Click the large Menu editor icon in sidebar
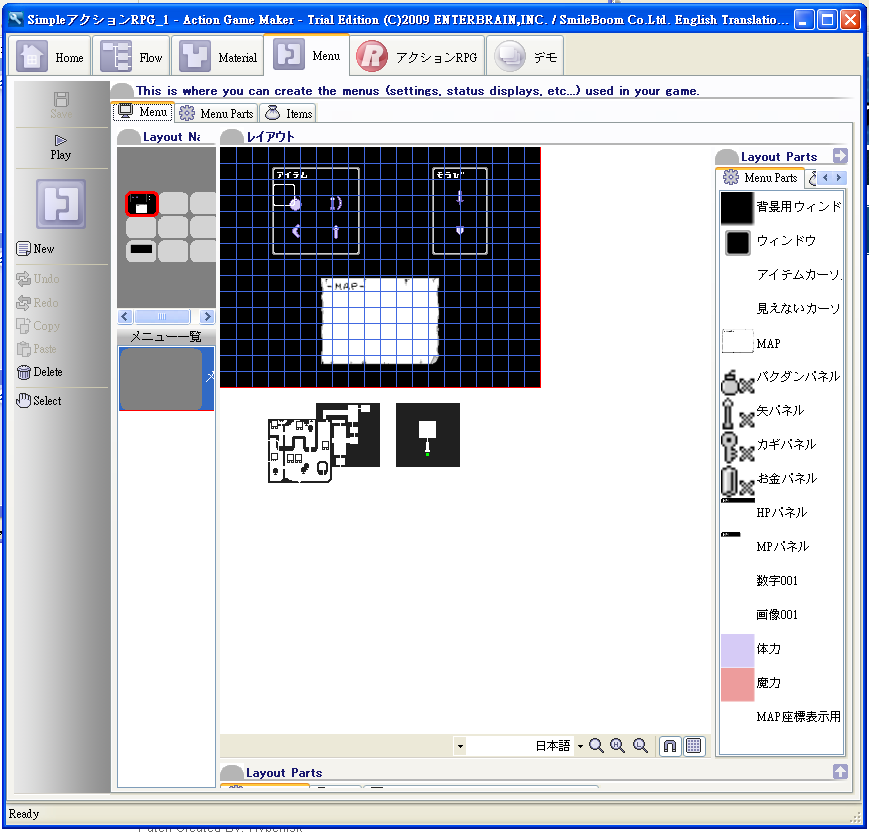The width and height of the screenshot is (869, 832). 61,203
